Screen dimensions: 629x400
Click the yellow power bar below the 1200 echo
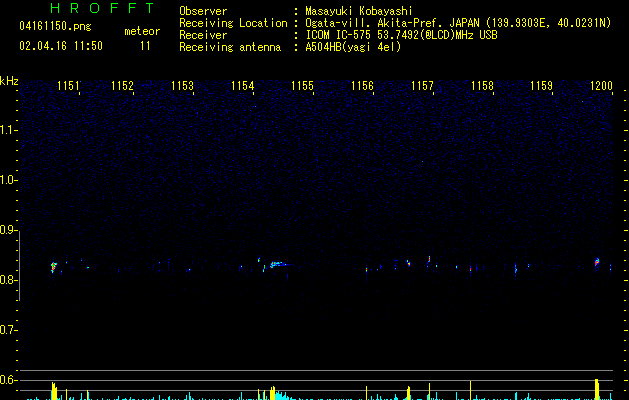click(x=597, y=389)
